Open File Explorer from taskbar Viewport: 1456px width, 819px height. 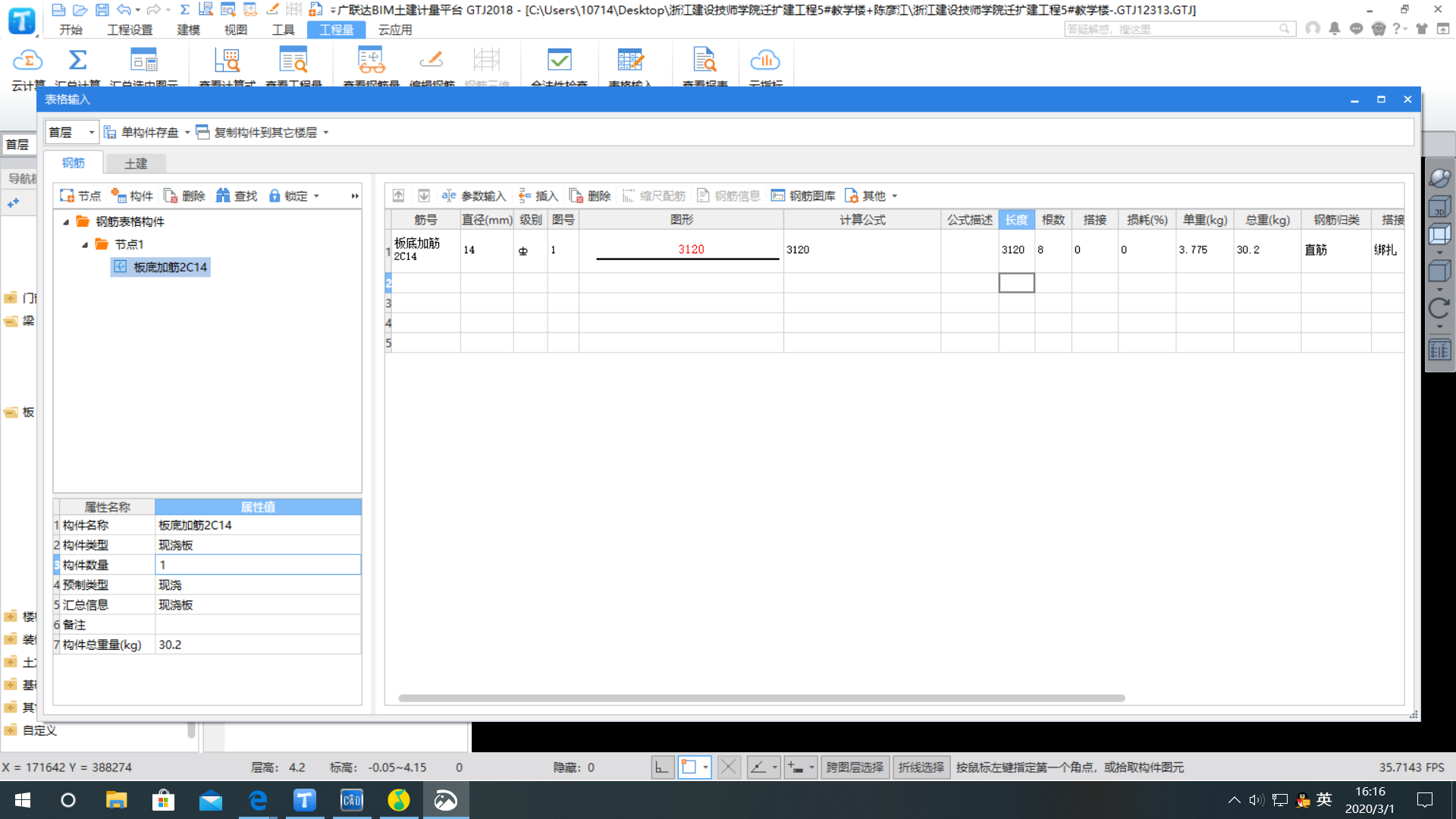click(116, 800)
